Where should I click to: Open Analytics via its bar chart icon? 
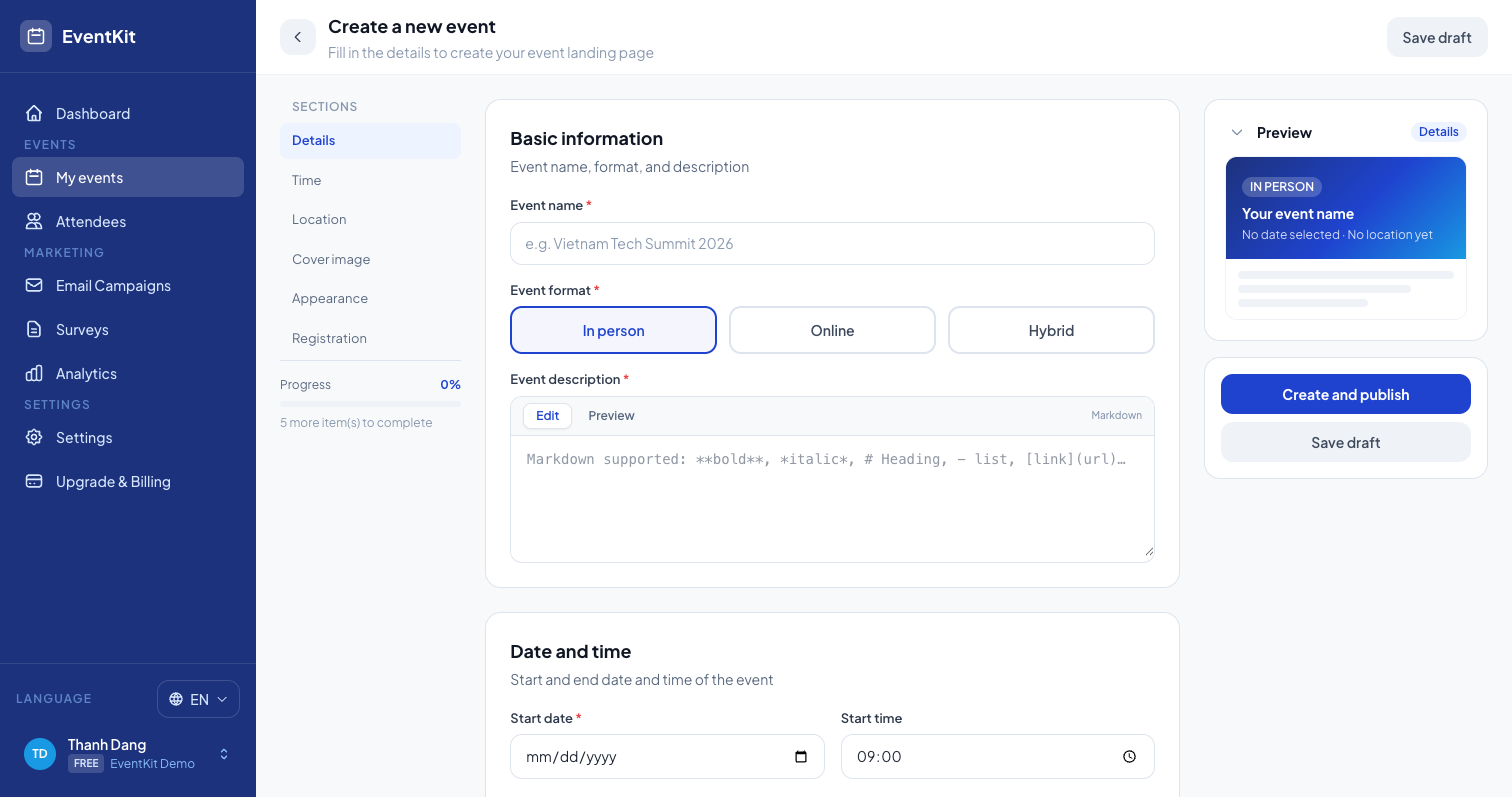(x=34, y=373)
